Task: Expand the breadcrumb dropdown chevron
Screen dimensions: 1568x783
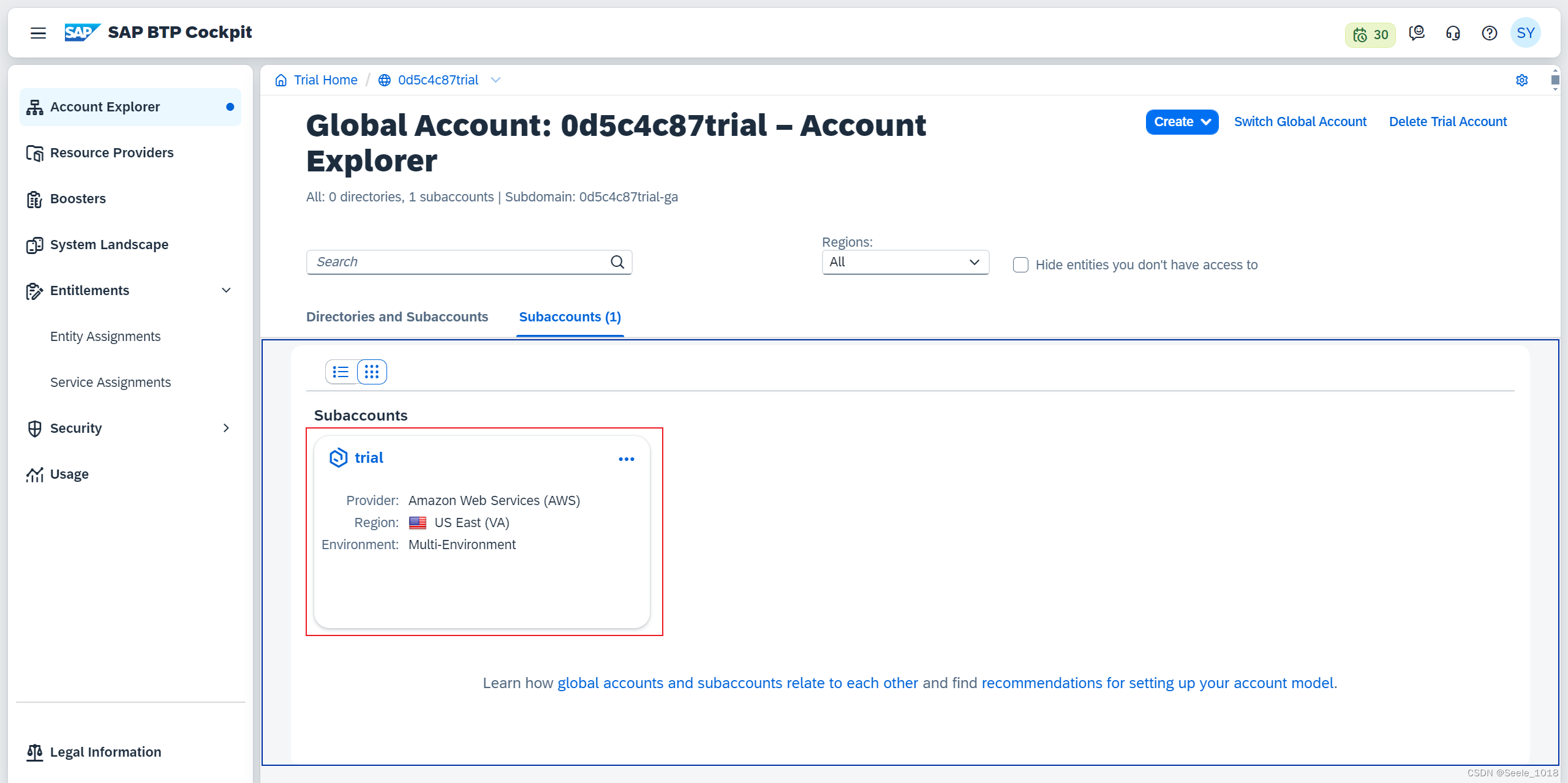Action: click(496, 80)
